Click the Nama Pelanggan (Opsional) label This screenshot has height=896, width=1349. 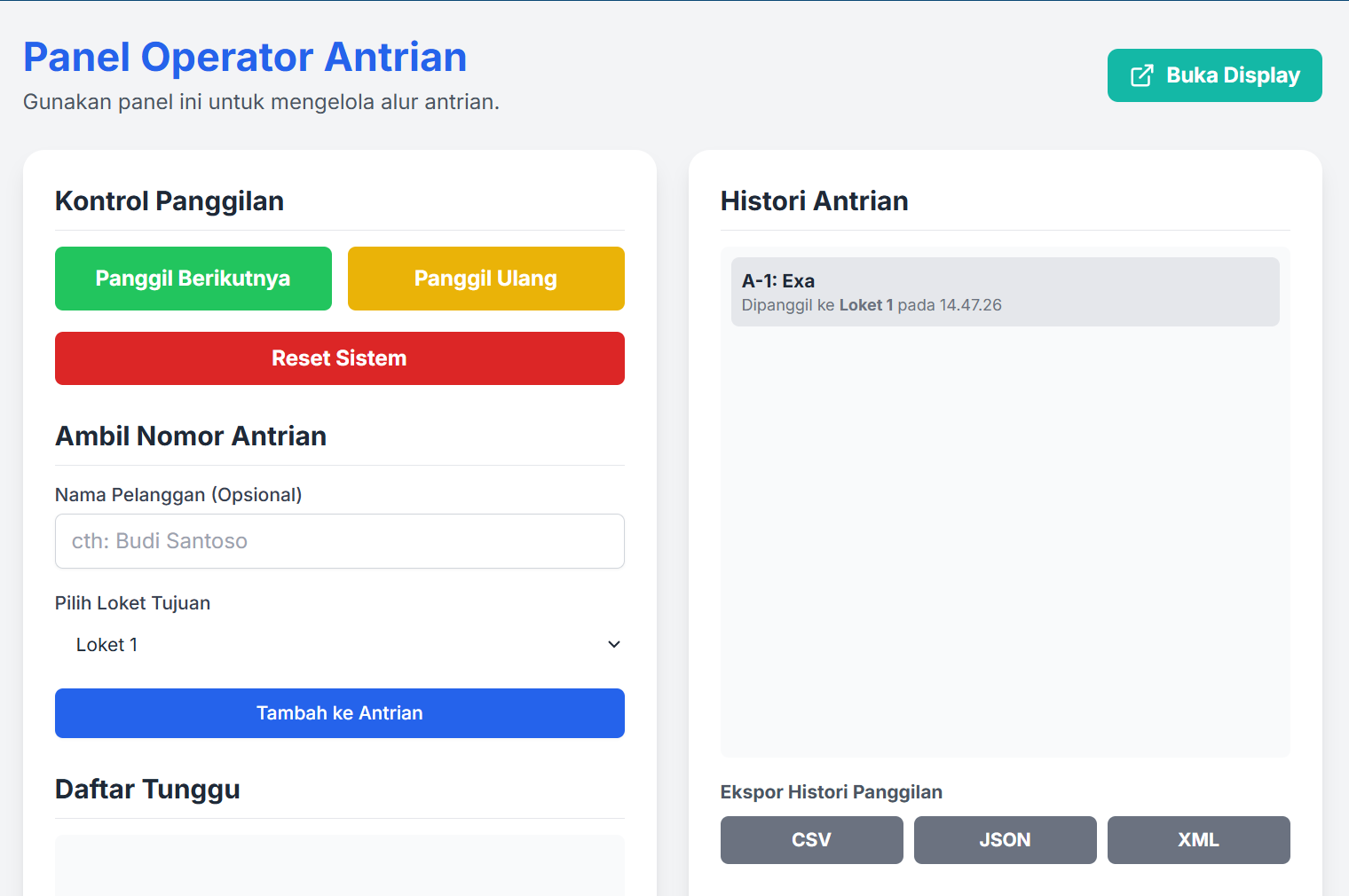(x=178, y=495)
